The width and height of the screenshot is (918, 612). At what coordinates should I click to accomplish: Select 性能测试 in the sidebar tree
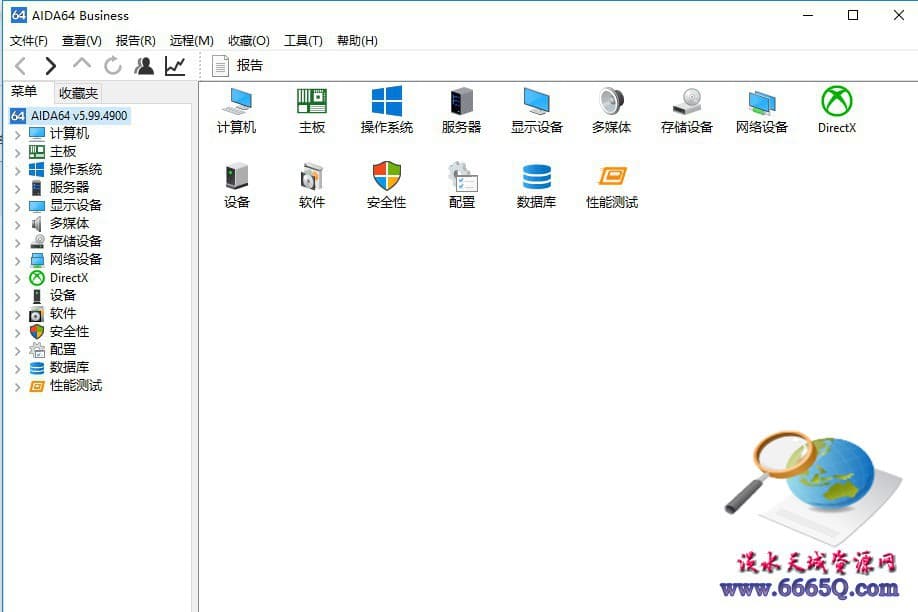coord(76,385)
